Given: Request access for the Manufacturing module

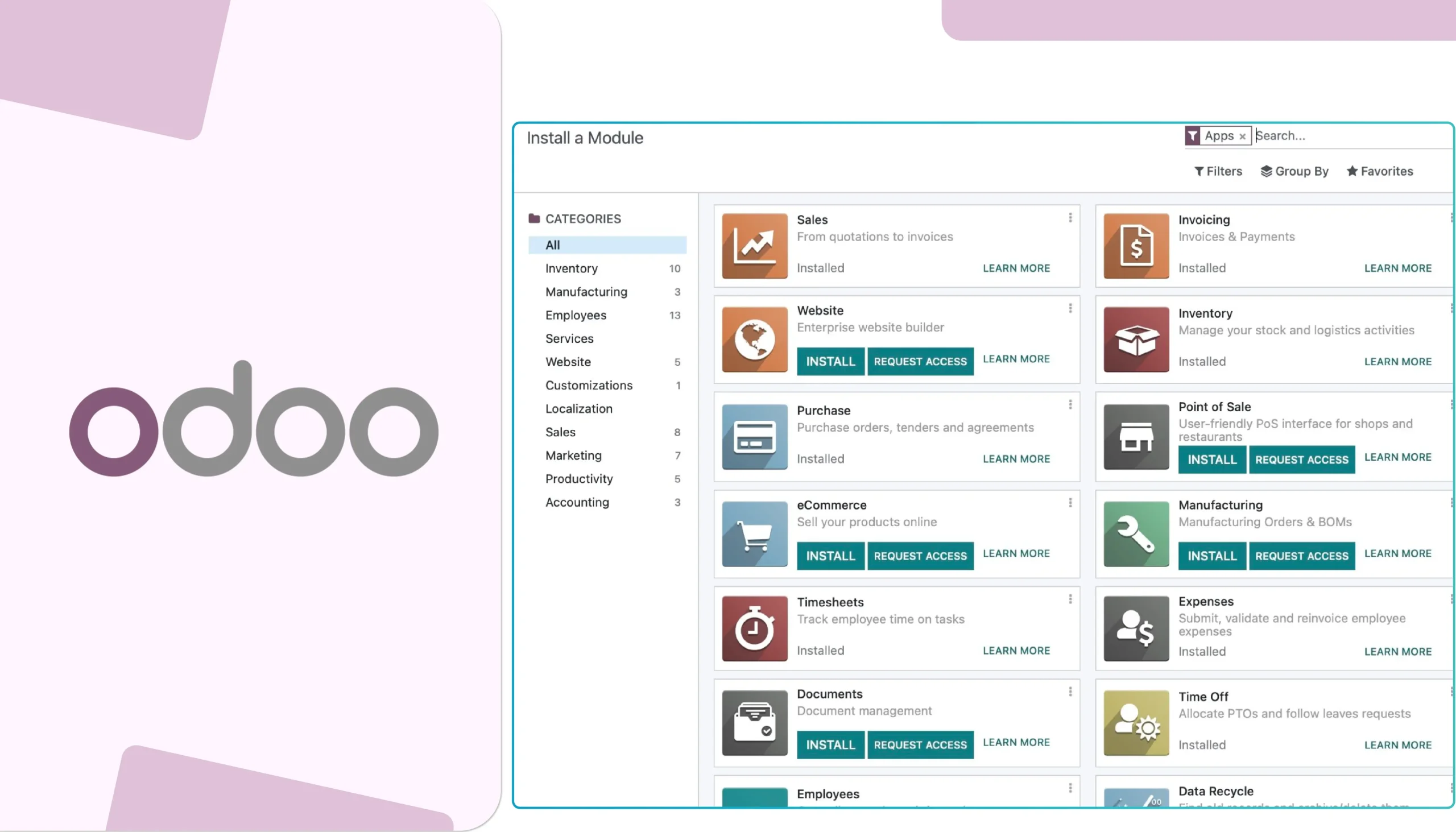Looking at the screenshot, I should 1302,556.
